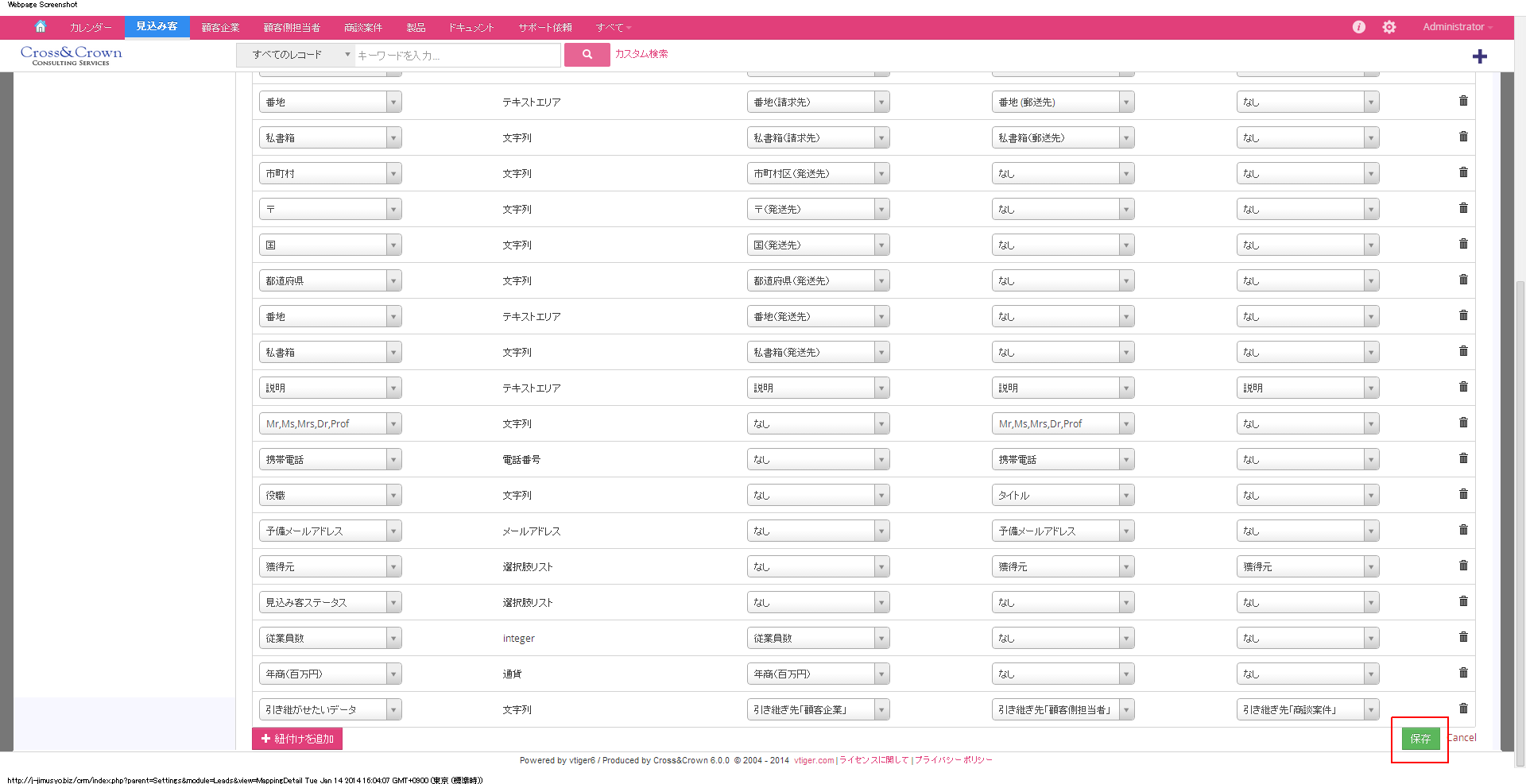Expand the すべてのレコード search dropdown
The width and height of the screenshot is (1526, 784).
tap(295, 55)
